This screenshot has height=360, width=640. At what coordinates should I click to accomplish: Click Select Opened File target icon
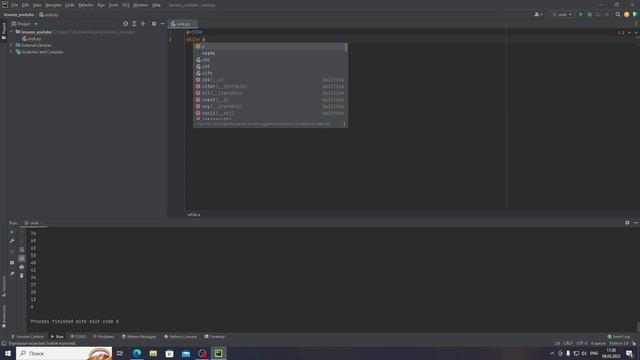tap(125, 24)
